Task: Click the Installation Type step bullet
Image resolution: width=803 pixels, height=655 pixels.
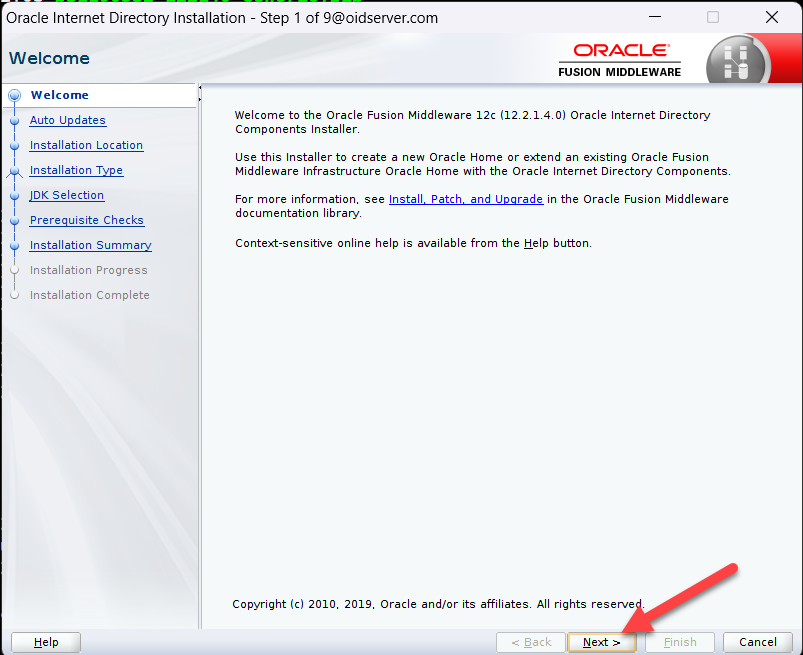Action: [14, 171]
